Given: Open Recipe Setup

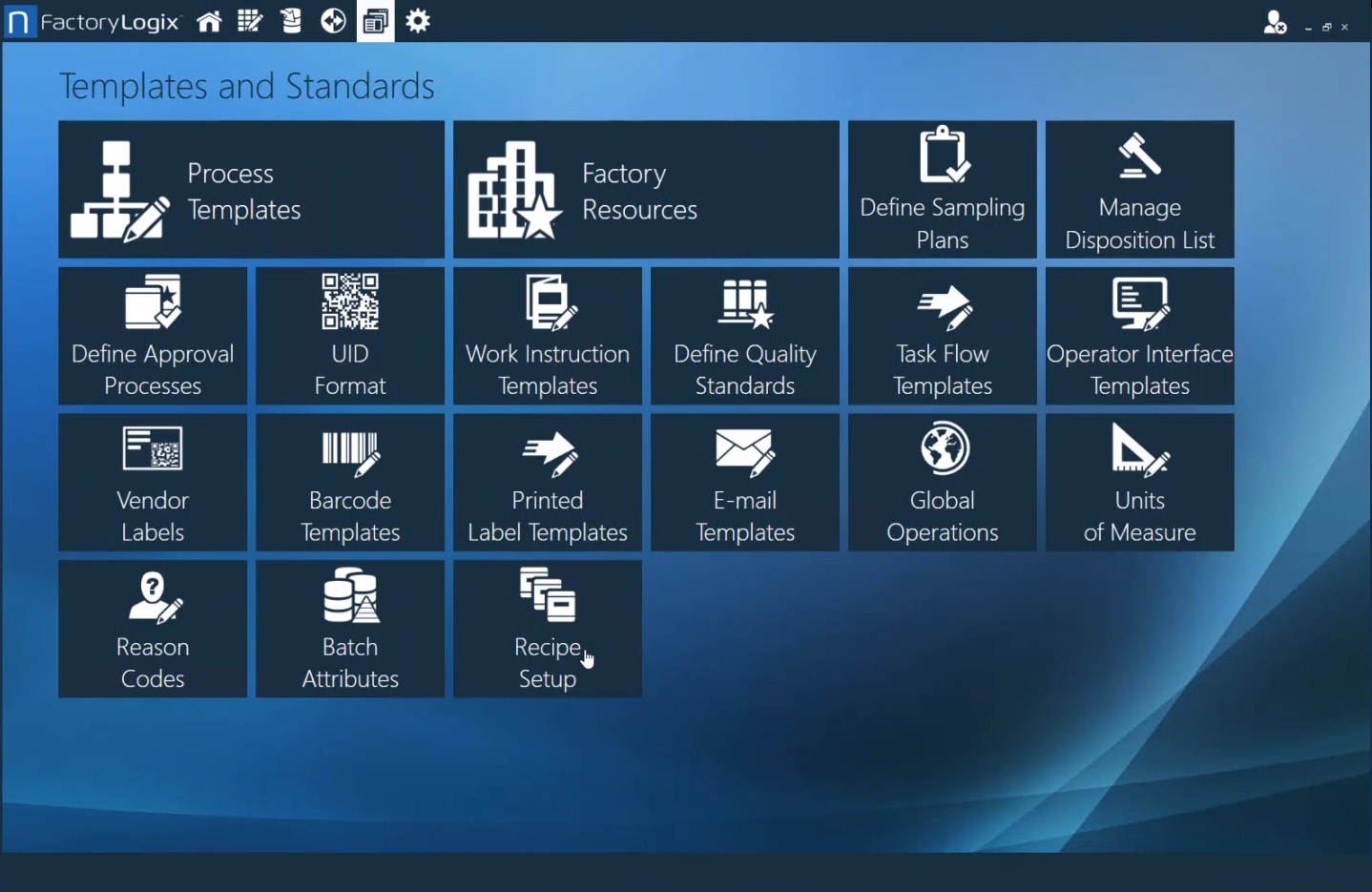Looking at the screenshot, I should click(x=547, y=629).
